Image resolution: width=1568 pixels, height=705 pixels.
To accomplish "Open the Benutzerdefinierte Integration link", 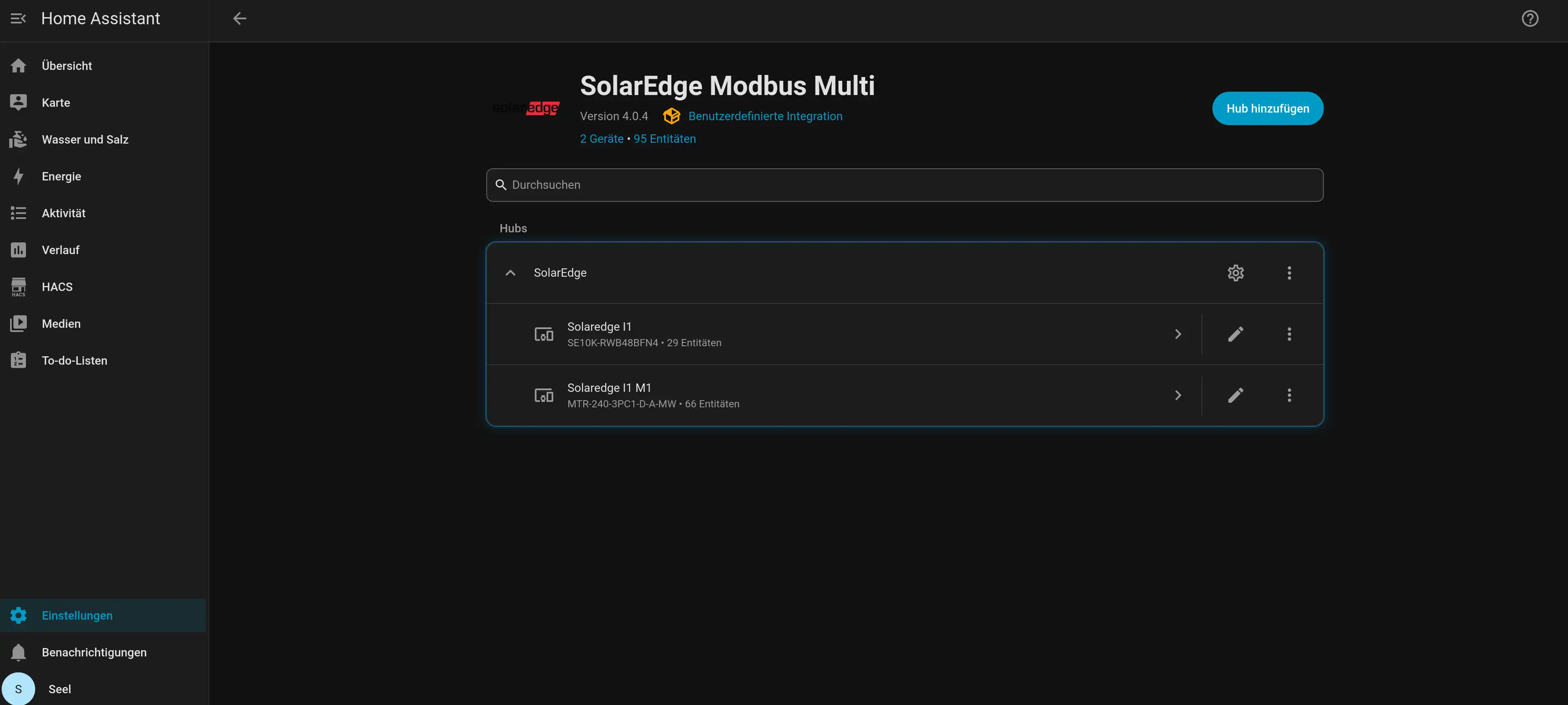I will (765, 116).
